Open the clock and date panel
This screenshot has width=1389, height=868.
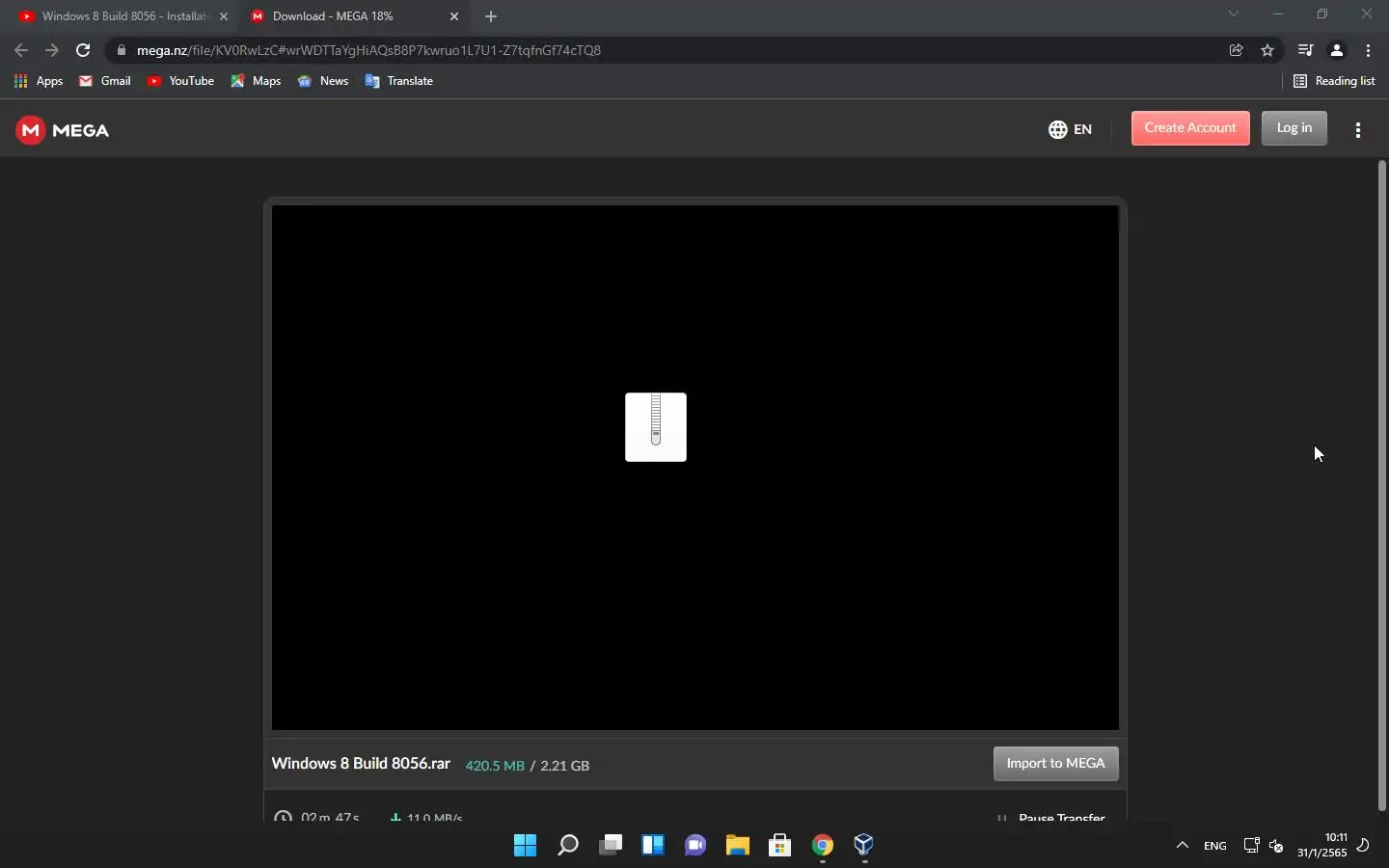[1322, 846]
